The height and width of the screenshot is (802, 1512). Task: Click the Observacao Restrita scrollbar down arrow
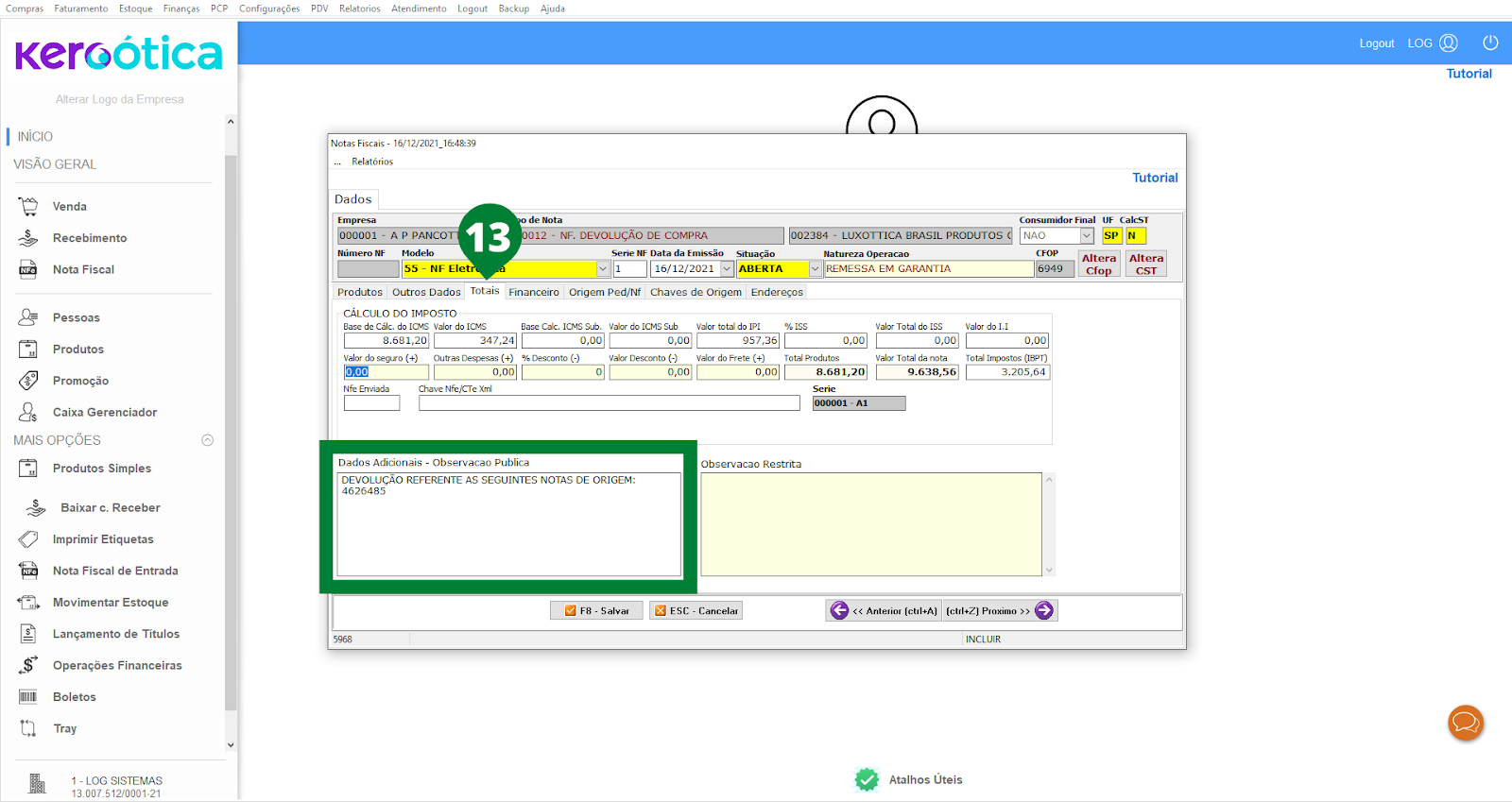point(1049,570)
